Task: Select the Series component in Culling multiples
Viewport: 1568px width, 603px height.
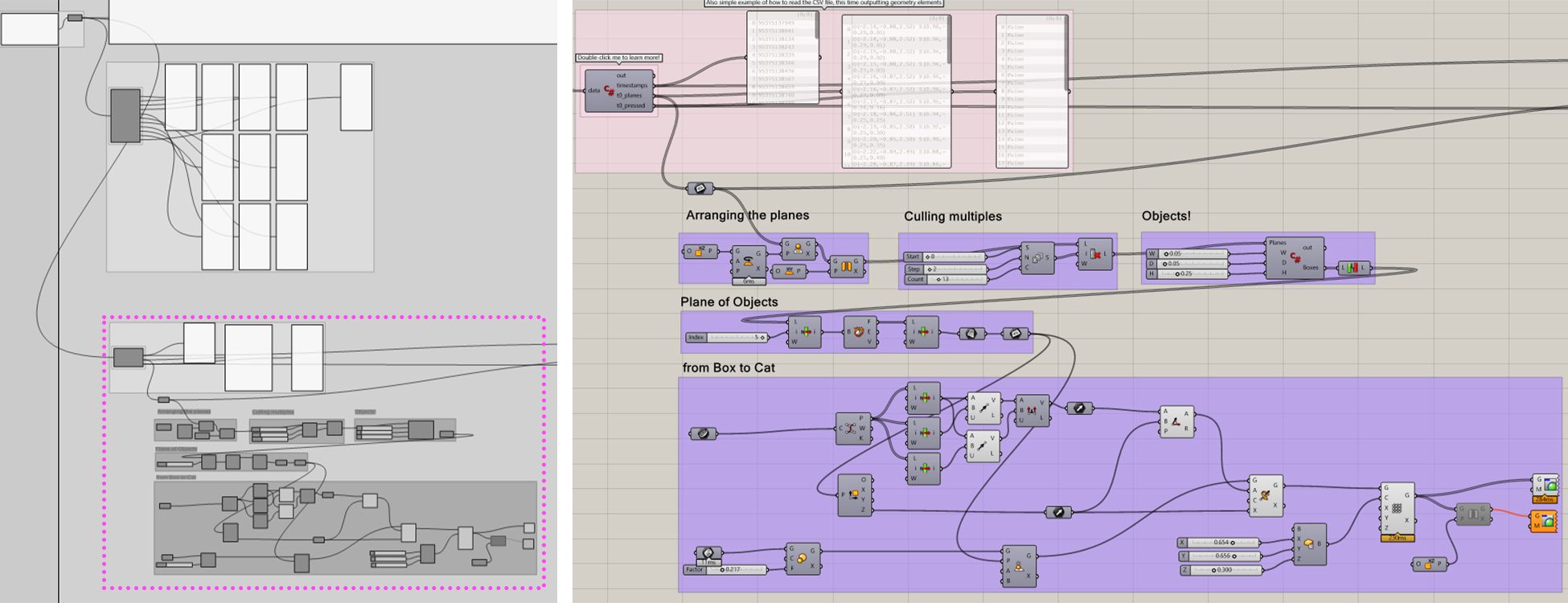Action: click(x=1036, y=257)
